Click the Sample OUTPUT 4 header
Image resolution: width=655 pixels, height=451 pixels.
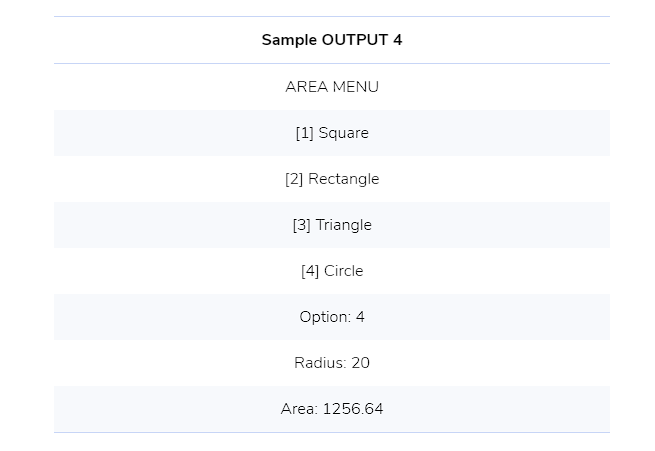pos(332,40)
